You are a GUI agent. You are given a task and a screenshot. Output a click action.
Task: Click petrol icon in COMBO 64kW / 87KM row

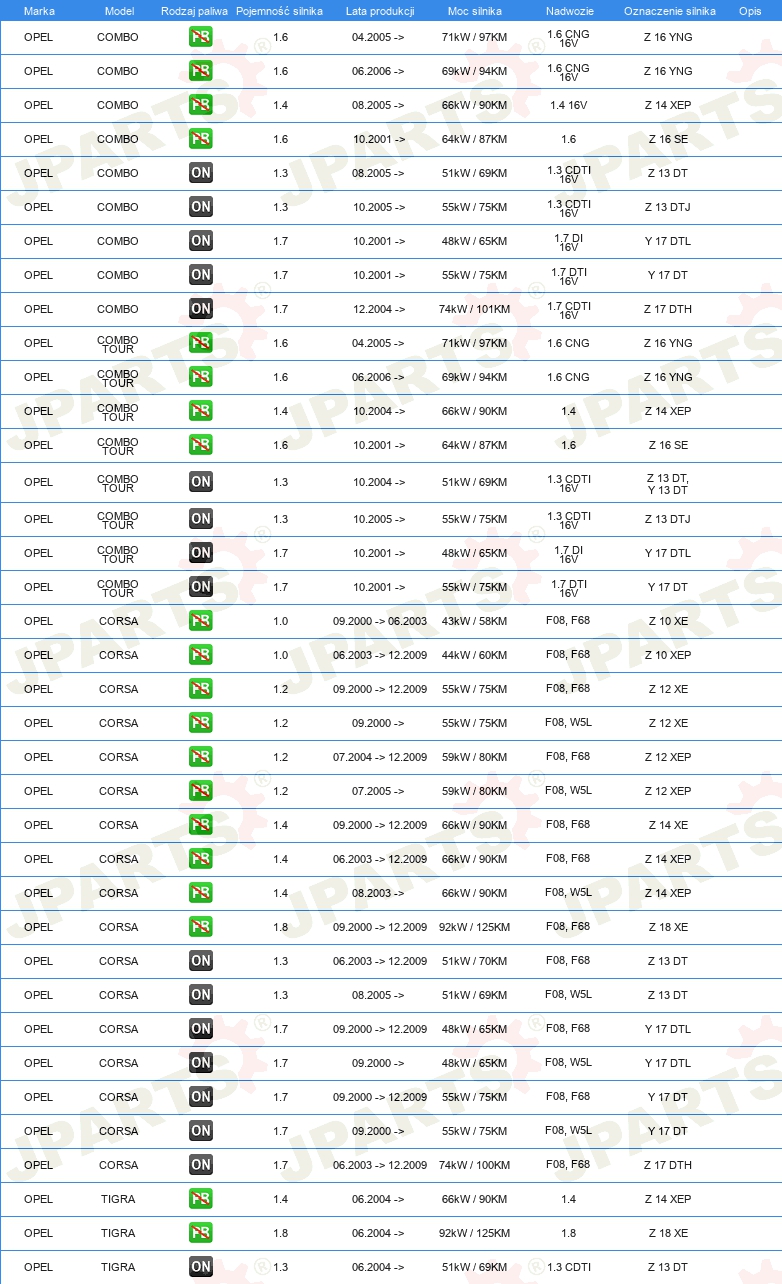coord(201,139)
